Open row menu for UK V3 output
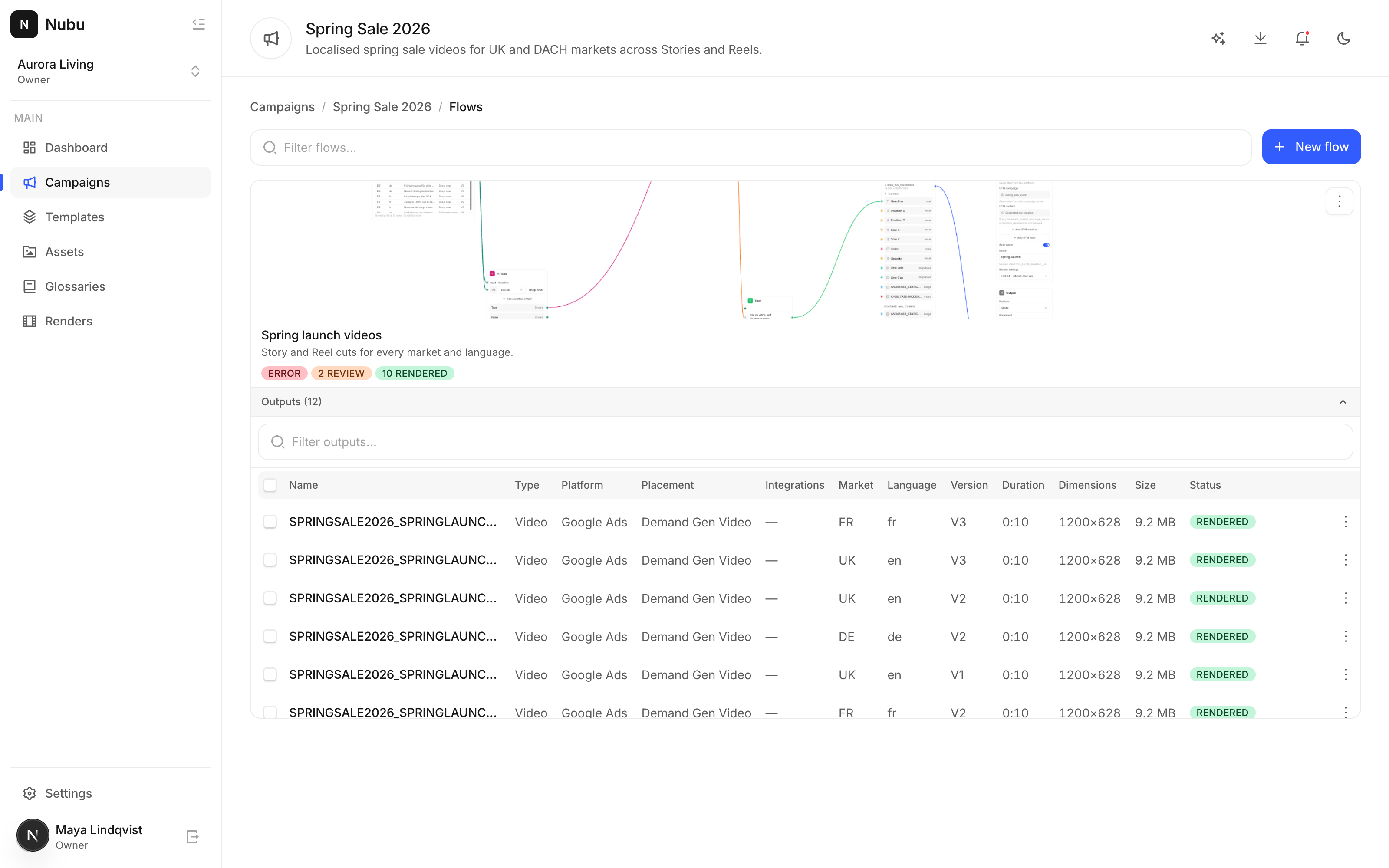This screenshot has width=1389, height=868. [x=1346, y=560]
